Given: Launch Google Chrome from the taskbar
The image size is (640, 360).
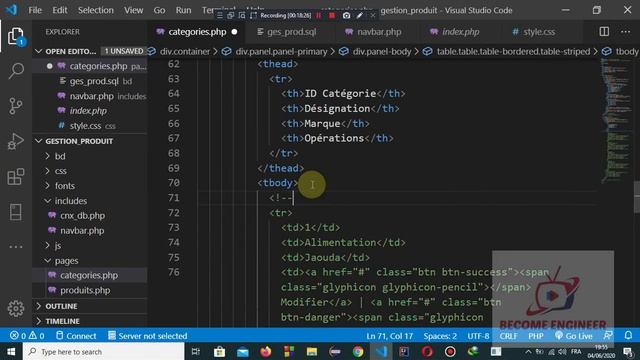Looking at the screenshot, I should pos(358,351).
